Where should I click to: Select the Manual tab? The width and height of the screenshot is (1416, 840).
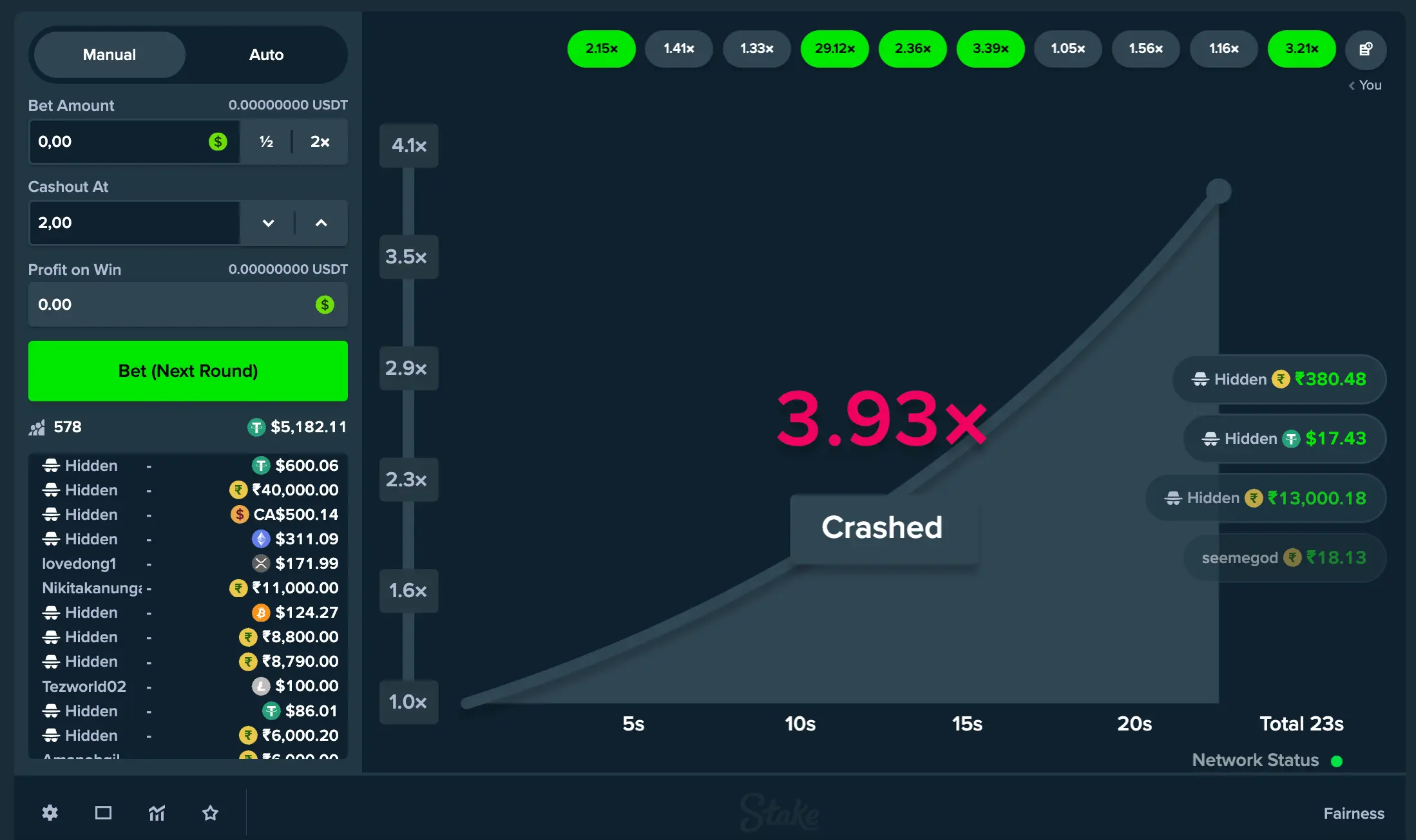coord(108,55)
